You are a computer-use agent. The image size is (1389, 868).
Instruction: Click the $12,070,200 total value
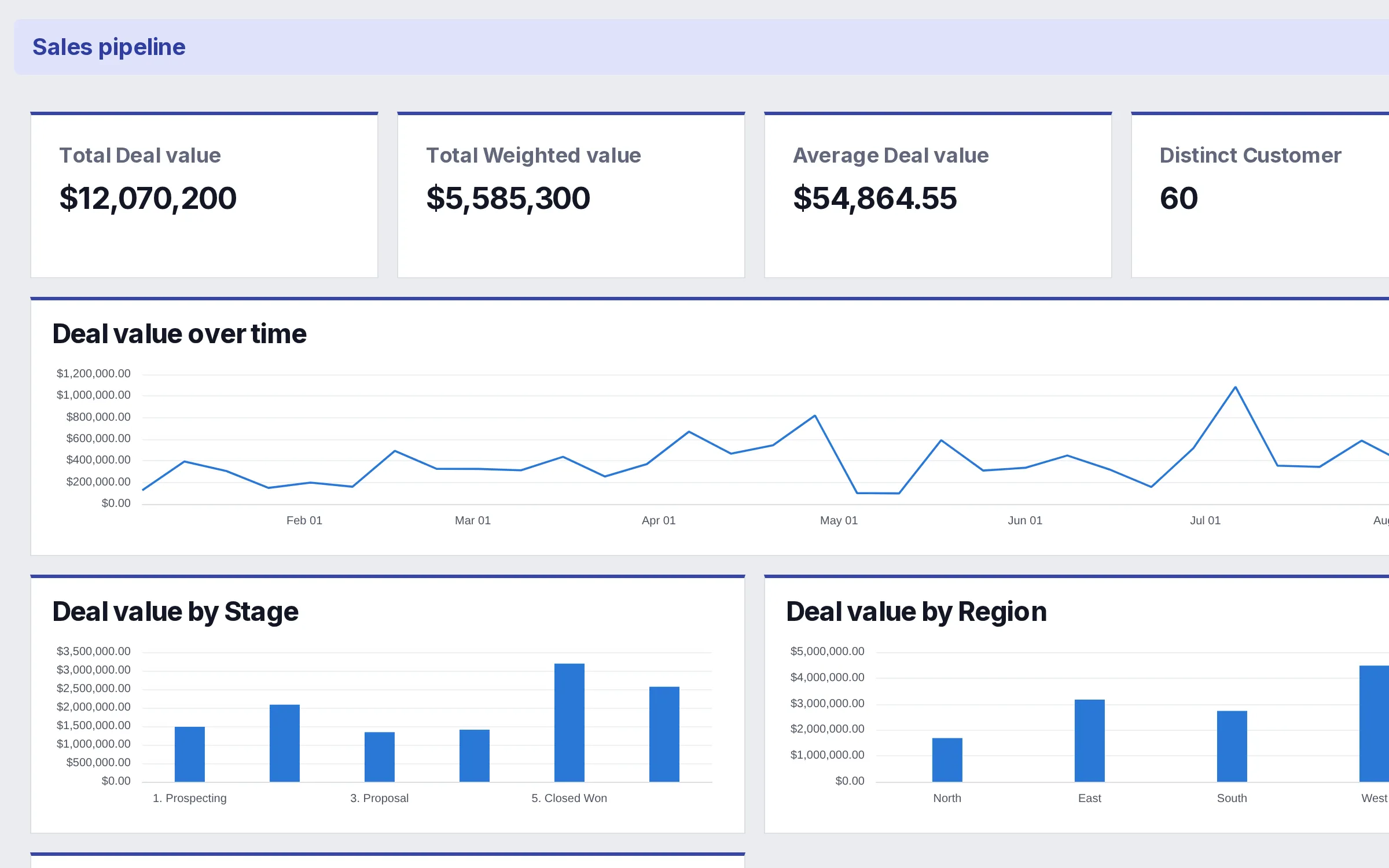148,198
